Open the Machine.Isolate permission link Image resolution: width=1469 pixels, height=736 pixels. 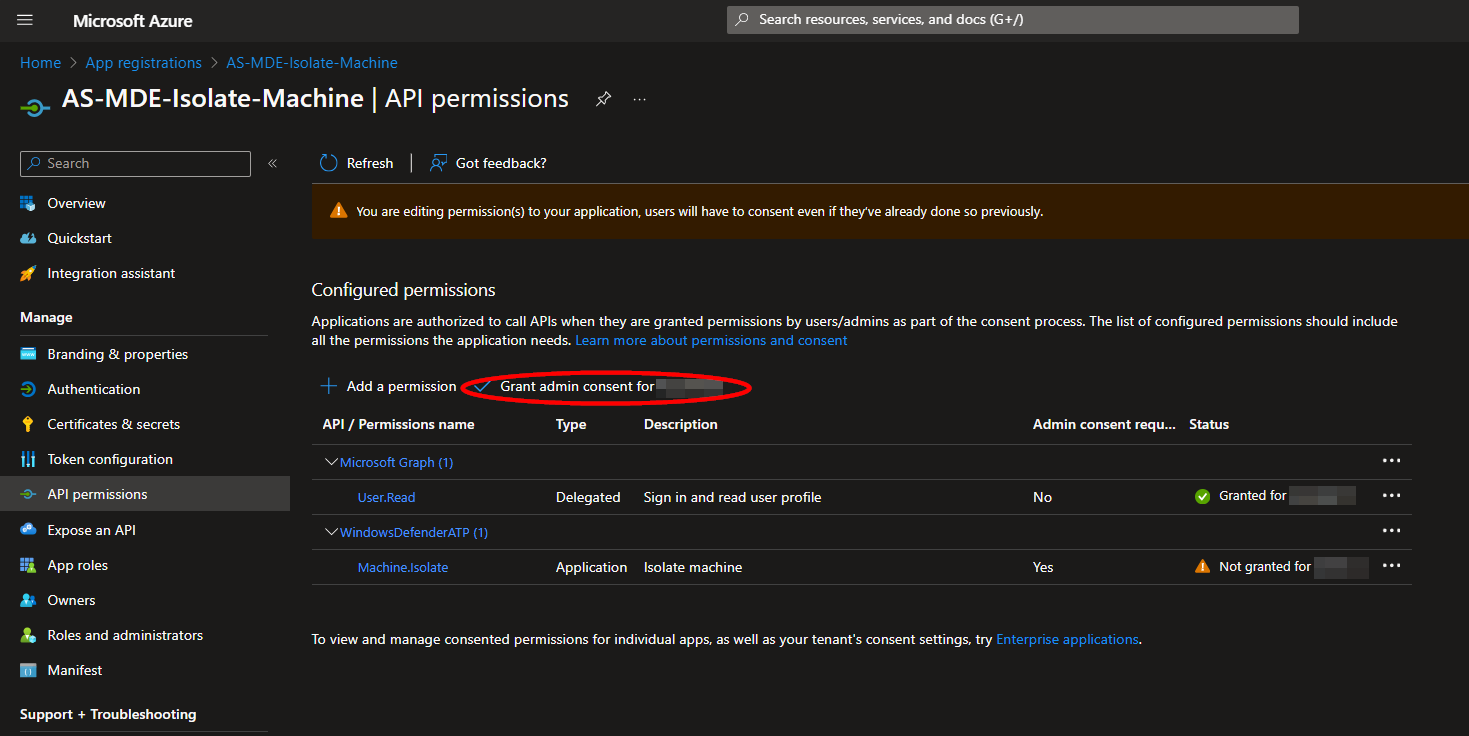403,567
